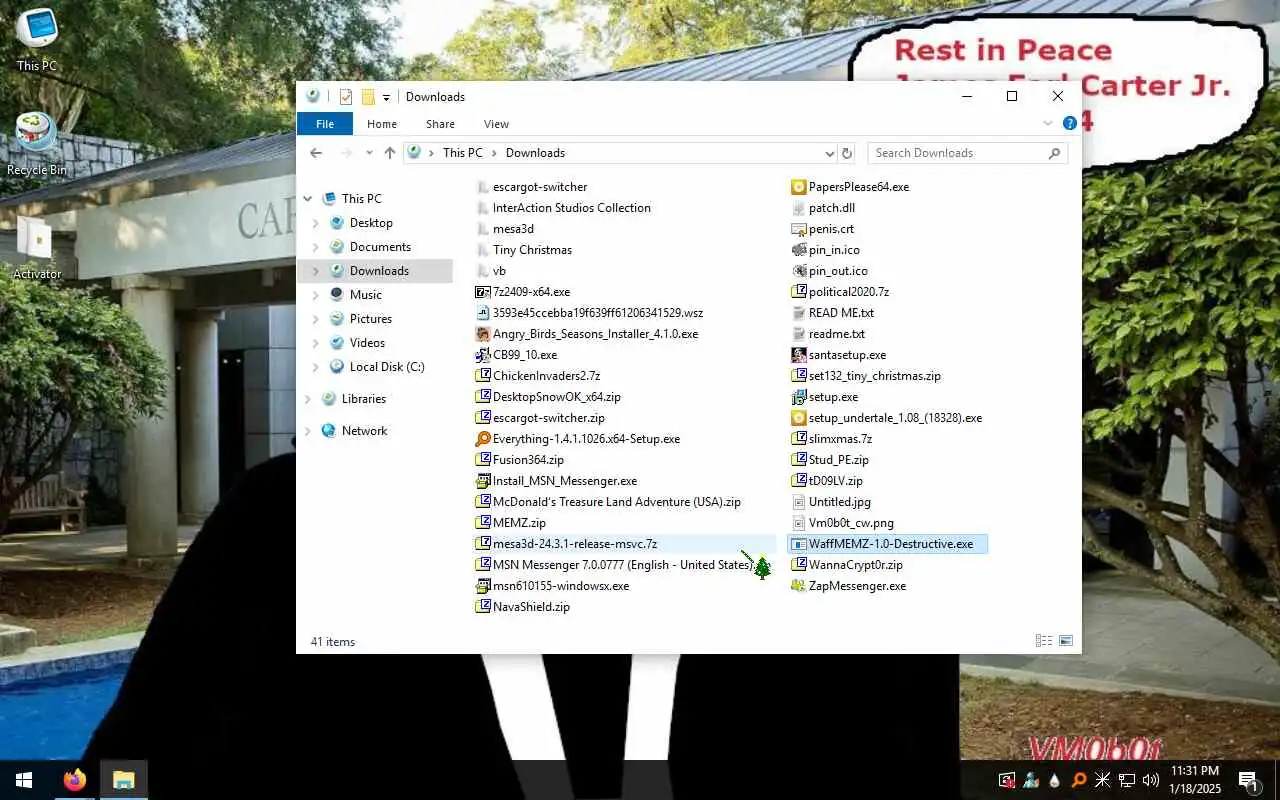Open the Recycle Bin desktop icon
Screen dimensions: 1280x800
[37, 144]
